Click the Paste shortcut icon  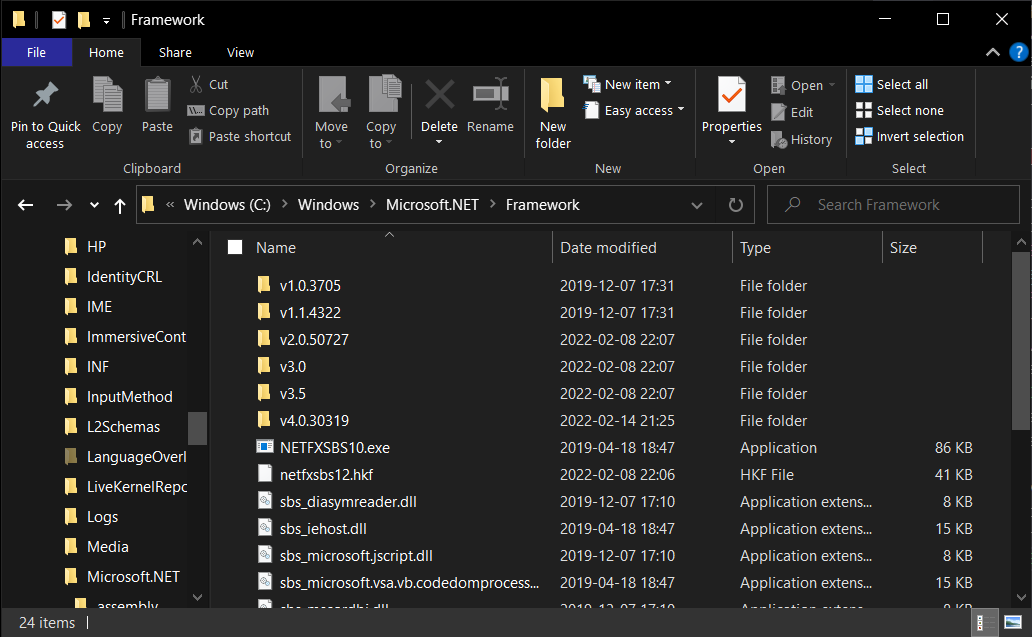coord(195,136)
